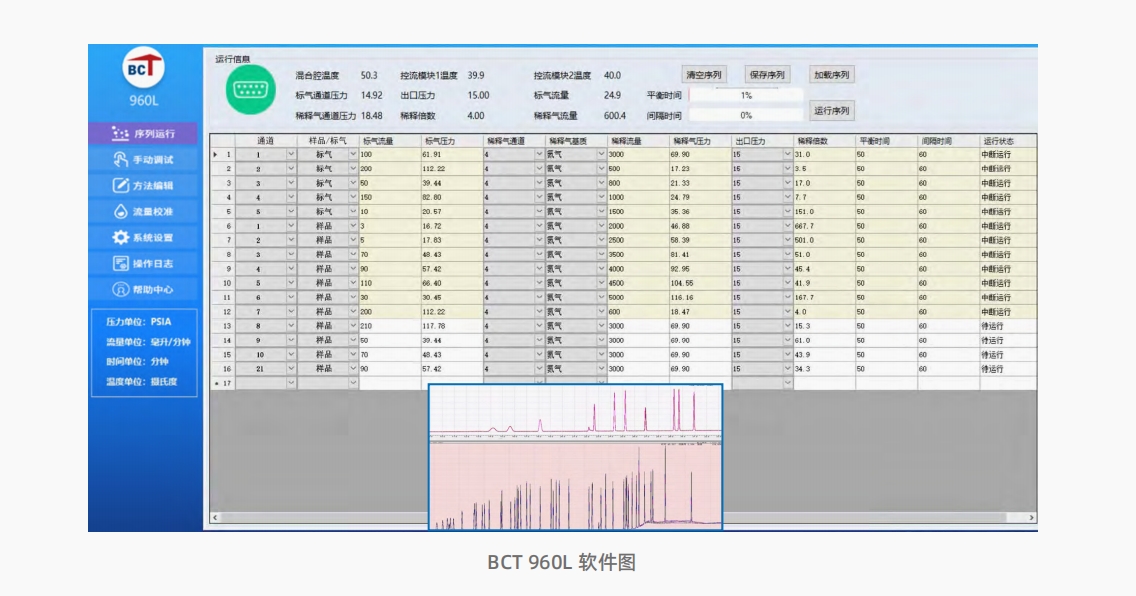Image resolution: width=1136 pixels, height=596 pixels.
Task: Open the 稀释气基质 dropdown in table row 10
Action: pyautogui.click(x=601, y=283)
